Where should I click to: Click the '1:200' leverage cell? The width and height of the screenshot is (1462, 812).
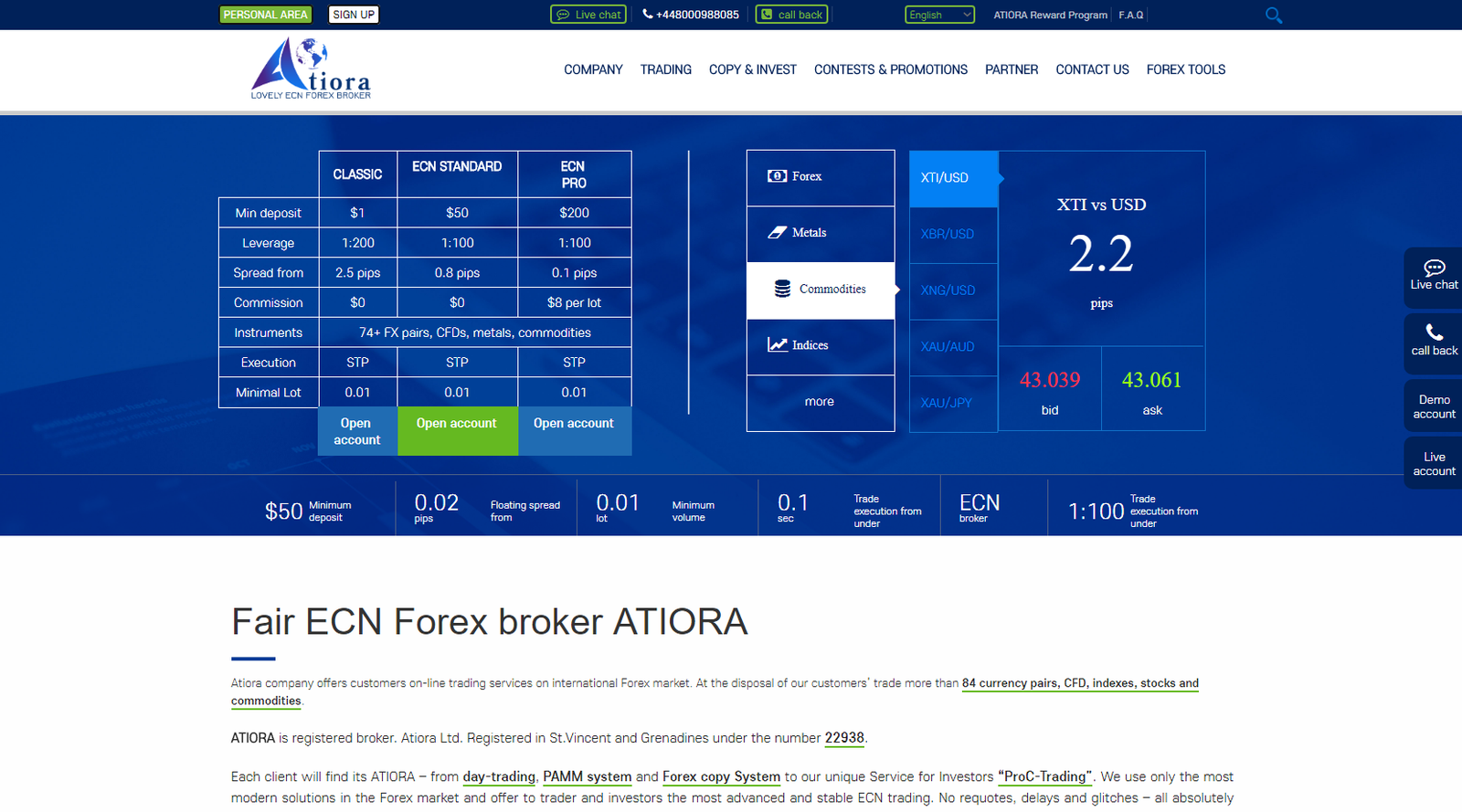tap(357, 243)
